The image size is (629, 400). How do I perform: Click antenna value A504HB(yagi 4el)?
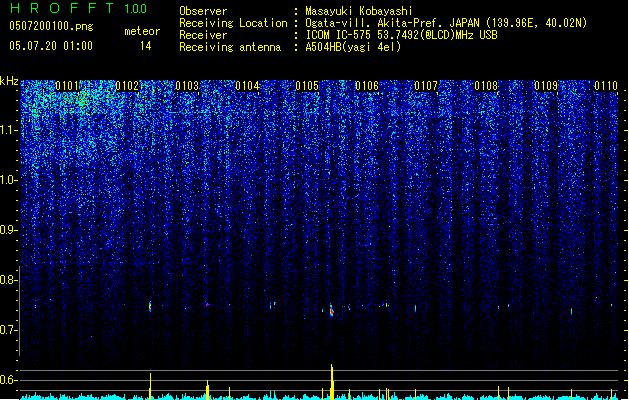tap(353, 47)
